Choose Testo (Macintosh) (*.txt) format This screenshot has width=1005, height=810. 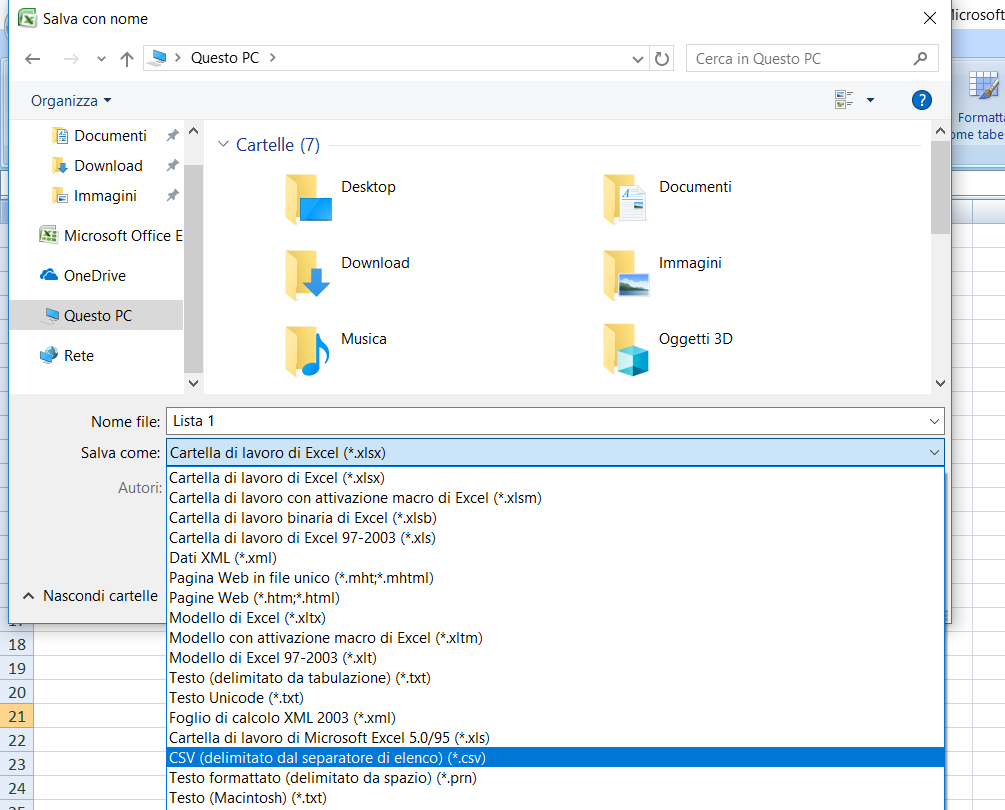tap(555, 798)
